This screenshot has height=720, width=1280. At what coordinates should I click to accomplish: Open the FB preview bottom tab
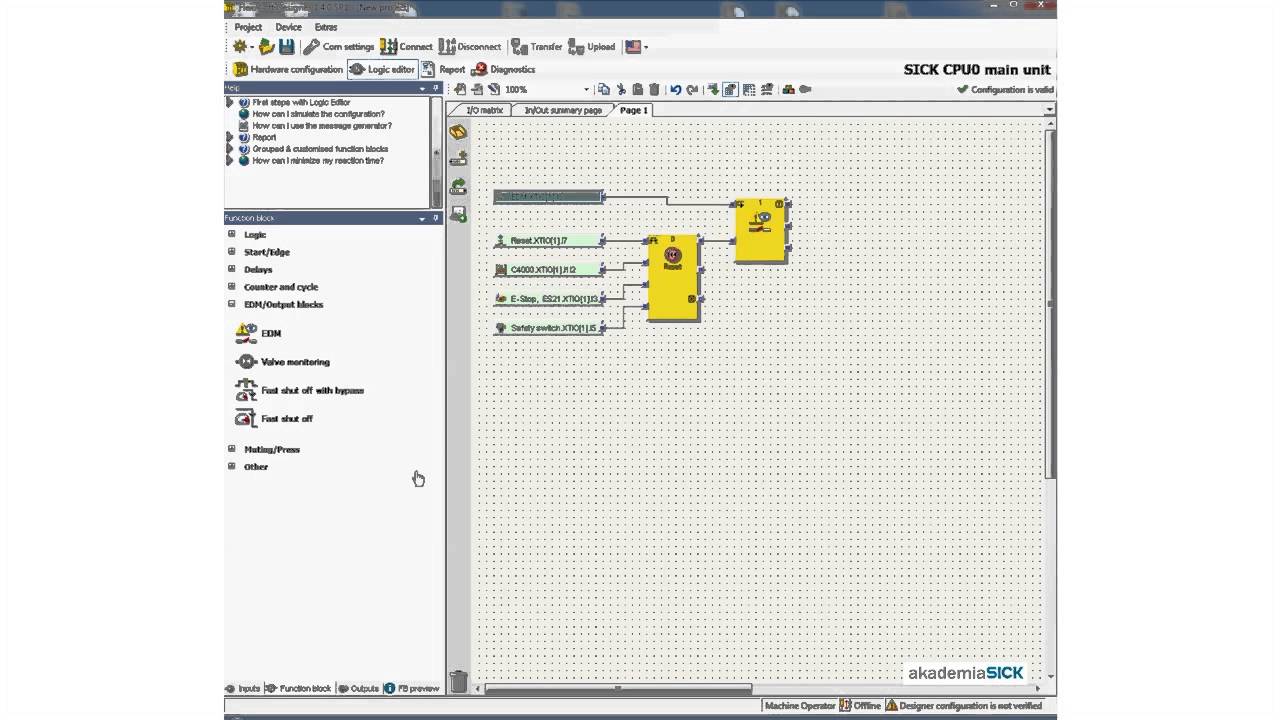(x=412, y=688)
